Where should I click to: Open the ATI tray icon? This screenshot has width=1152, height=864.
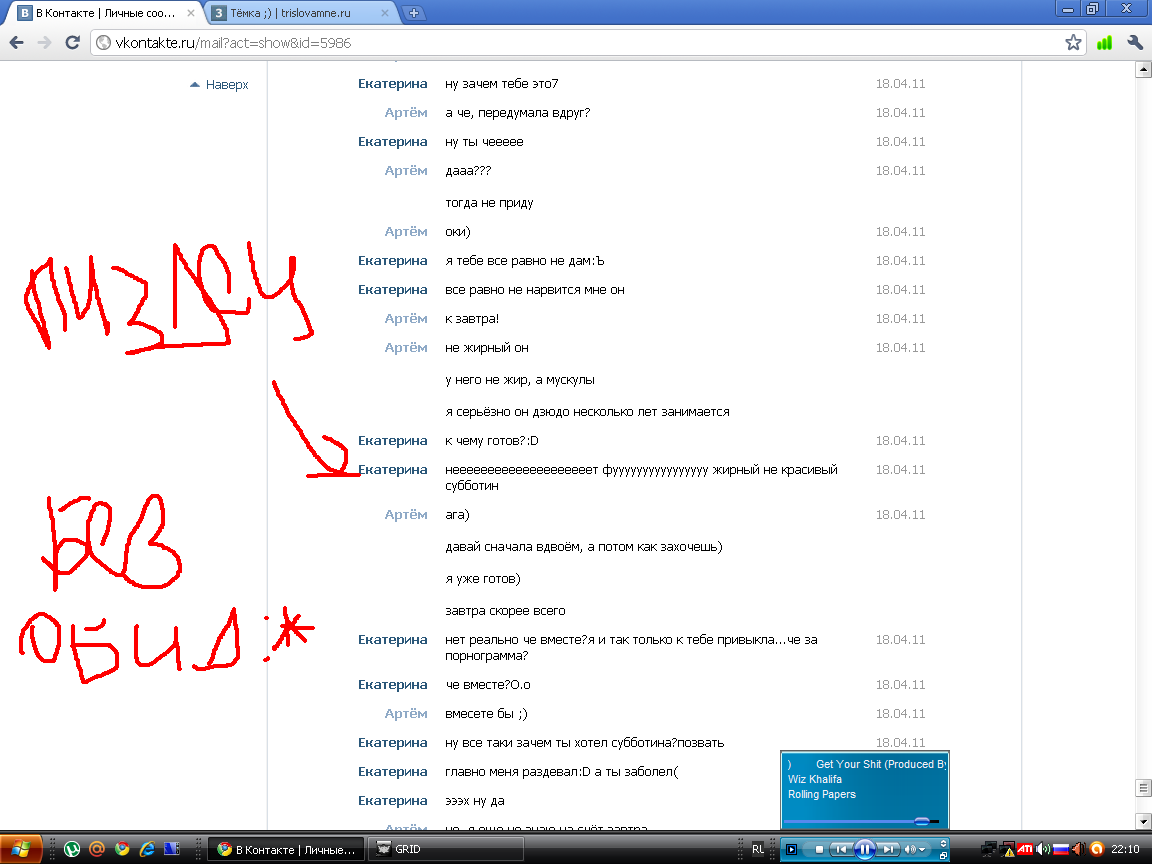tap(1025, 849)
